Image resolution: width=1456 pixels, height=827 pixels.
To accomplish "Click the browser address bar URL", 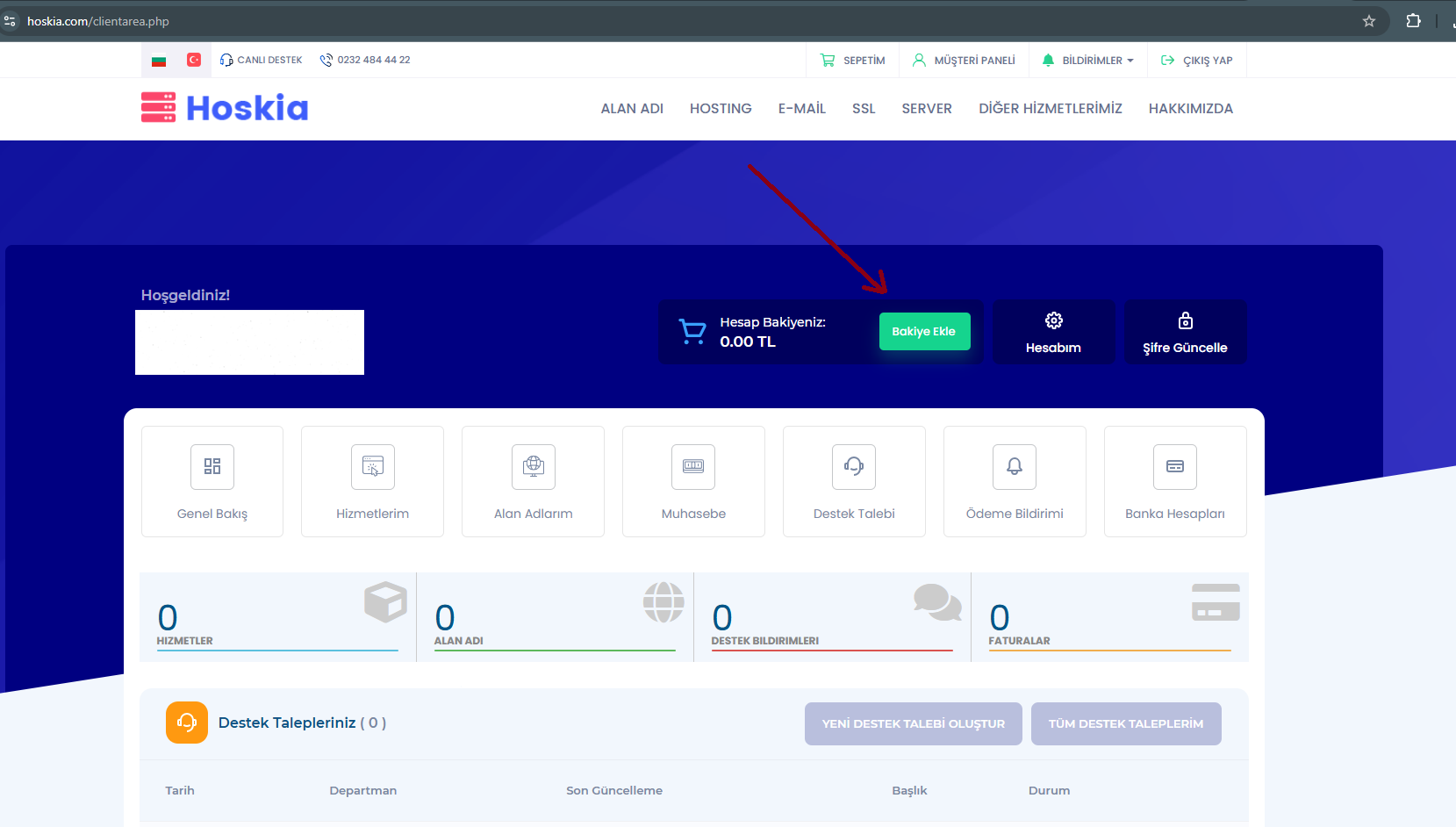I will click(98, 21).
